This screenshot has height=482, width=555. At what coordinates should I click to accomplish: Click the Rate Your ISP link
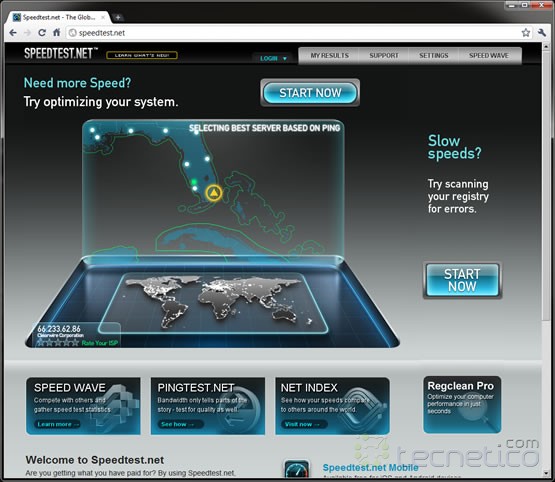pos(99,343)
